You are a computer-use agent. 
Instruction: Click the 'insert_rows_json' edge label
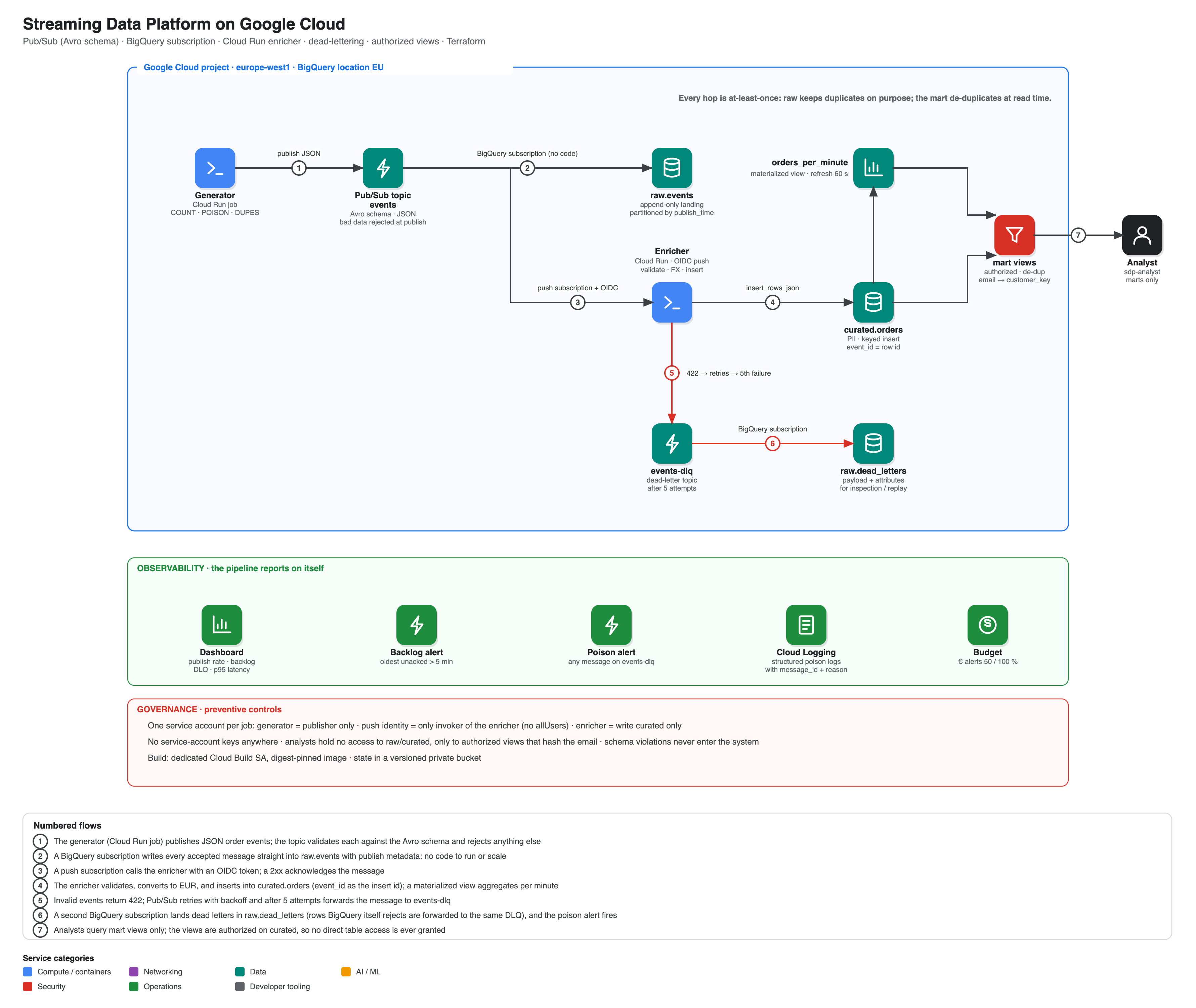[772, 288]
